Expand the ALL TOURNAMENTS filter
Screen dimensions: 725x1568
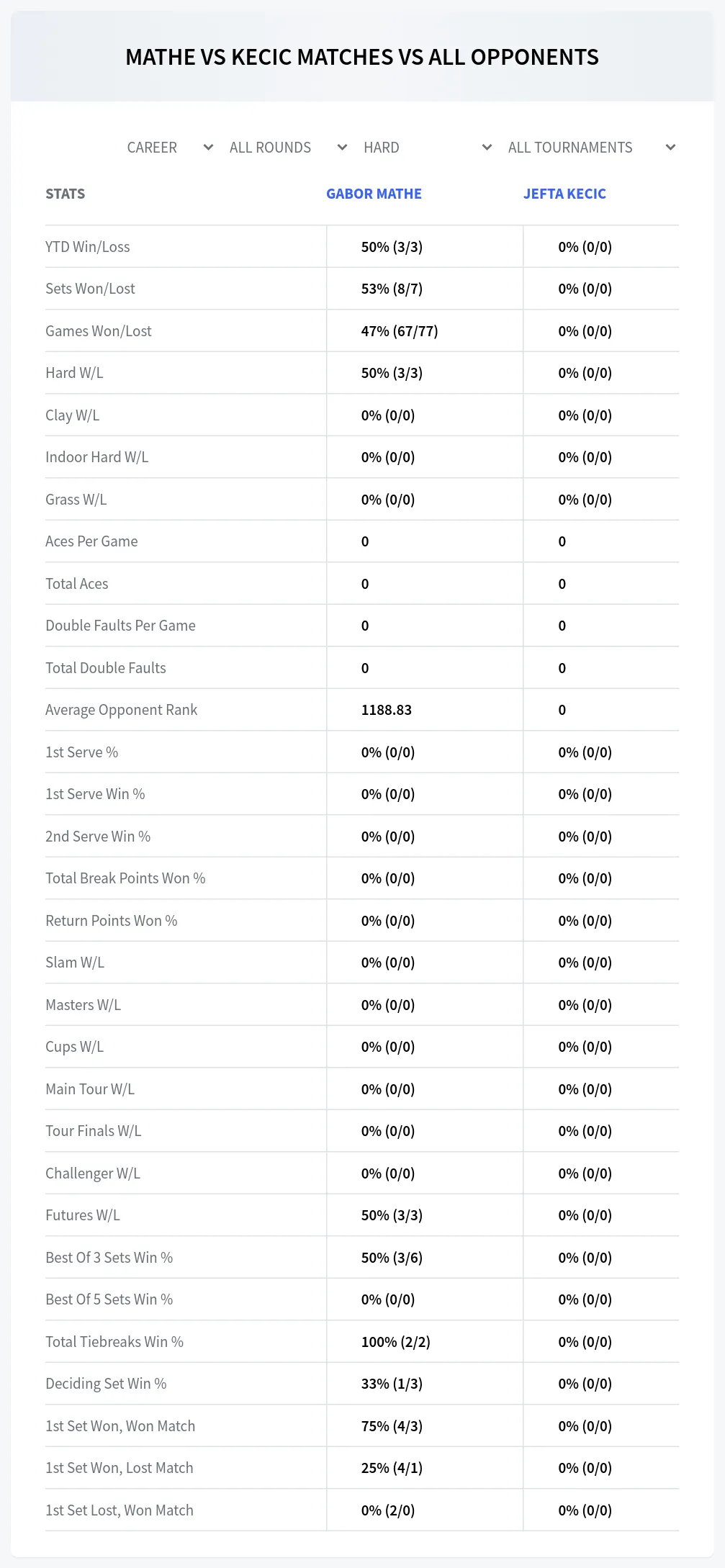(x=591, y=148)
